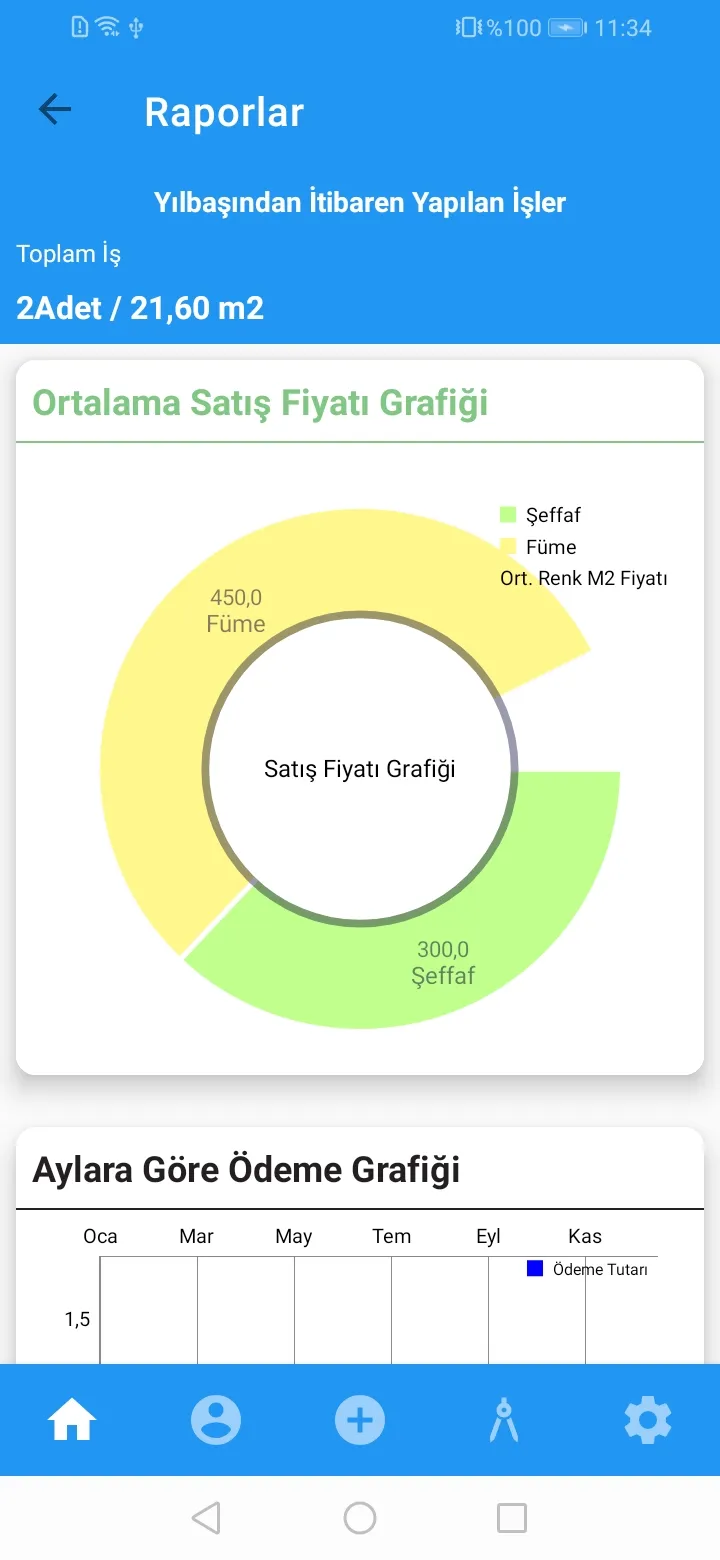Open the home tab in bottom bar
Image resolution: width=720 pixels, height=1560 pixels.
pos(72,1420)
